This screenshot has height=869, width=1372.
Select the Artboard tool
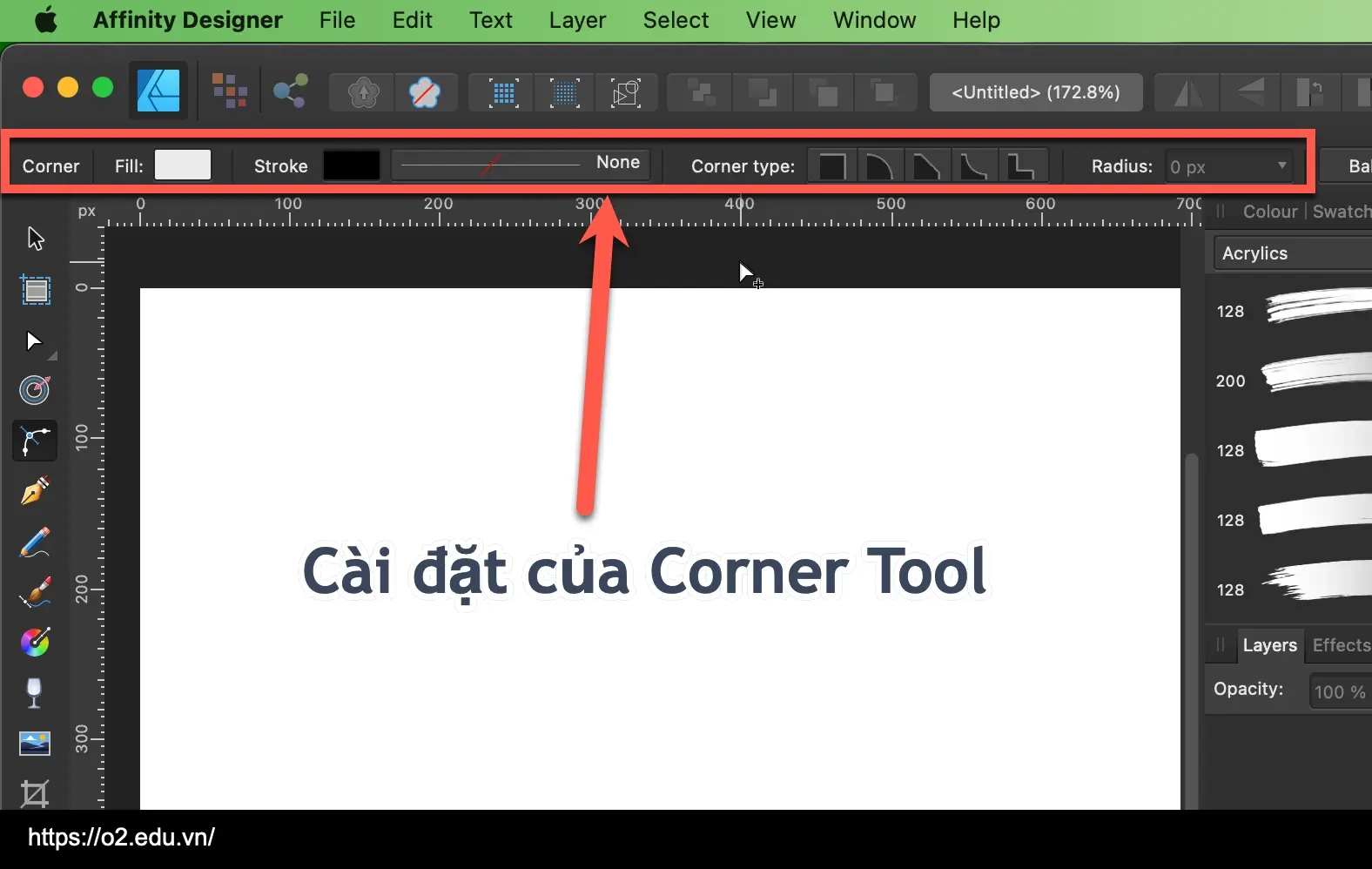[35, 290]
